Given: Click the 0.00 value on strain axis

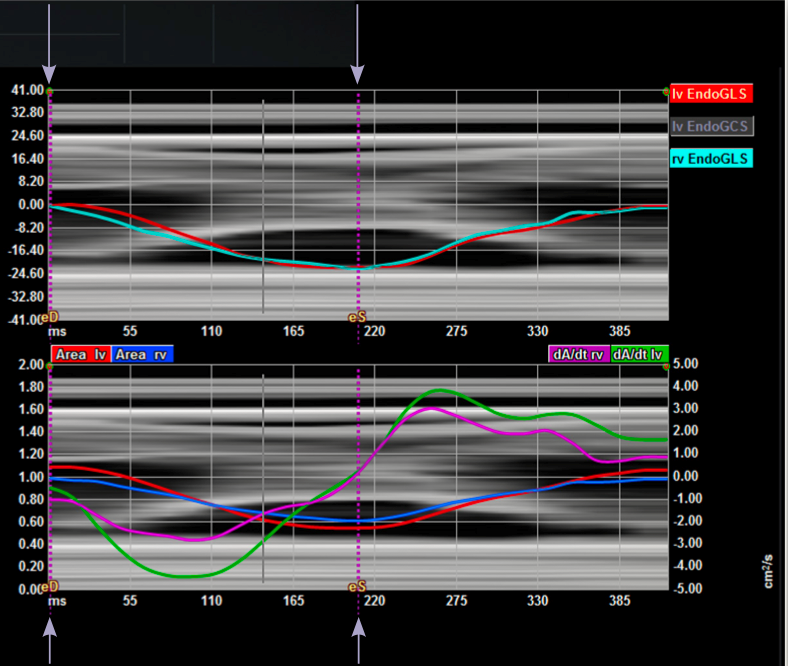Looking at the screenshot, I should (31, 205).
